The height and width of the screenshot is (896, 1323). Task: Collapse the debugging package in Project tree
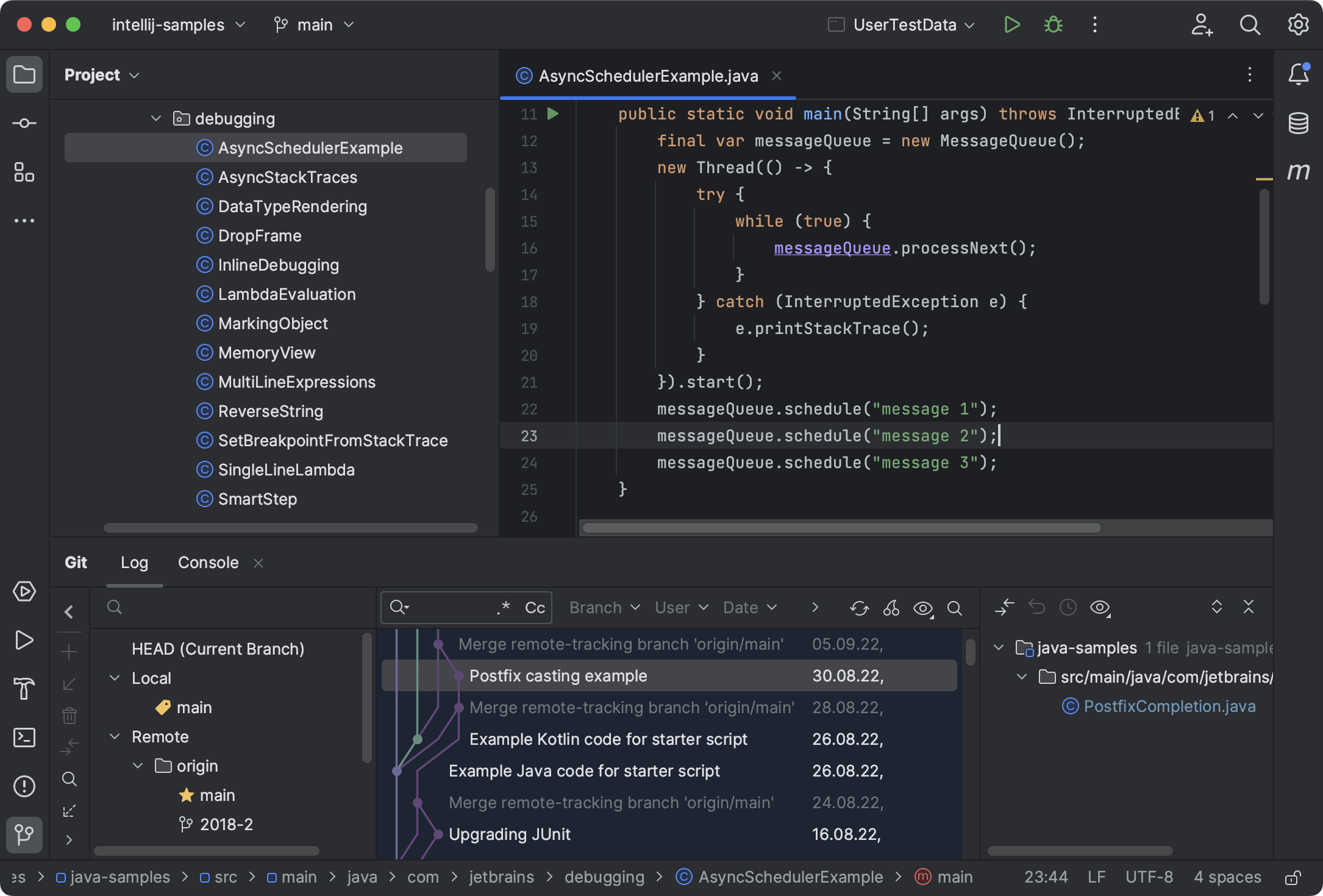[x=156, y=118]
